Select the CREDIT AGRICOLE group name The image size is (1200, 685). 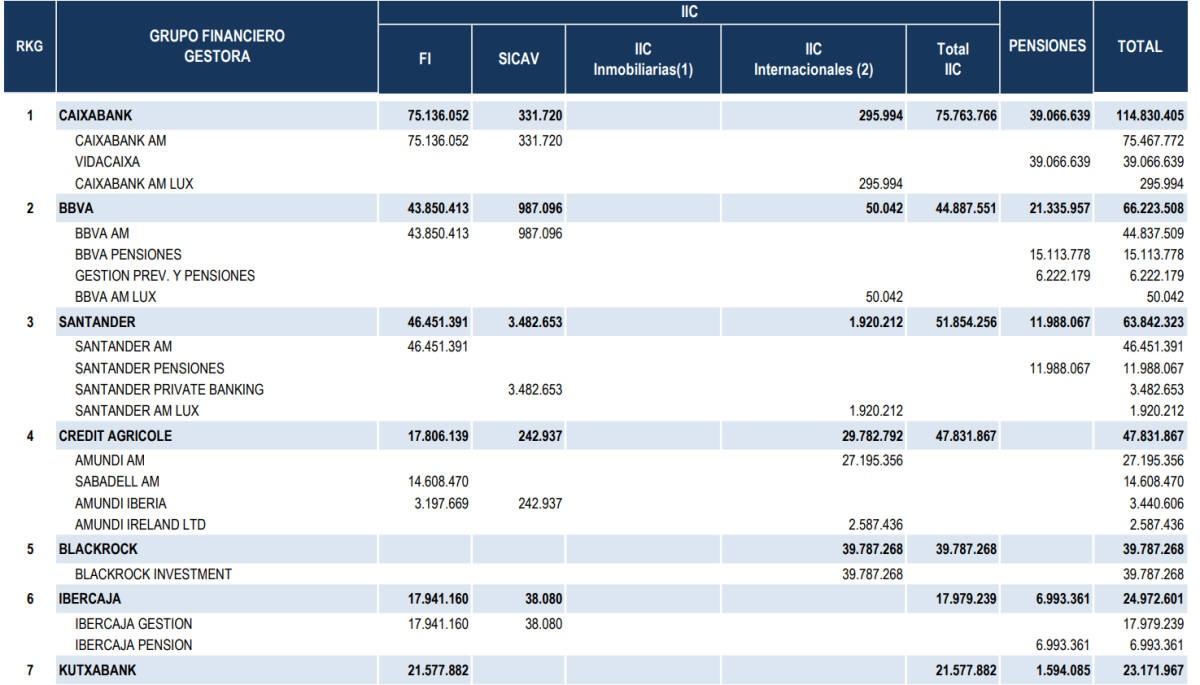(x=115, y=436)
